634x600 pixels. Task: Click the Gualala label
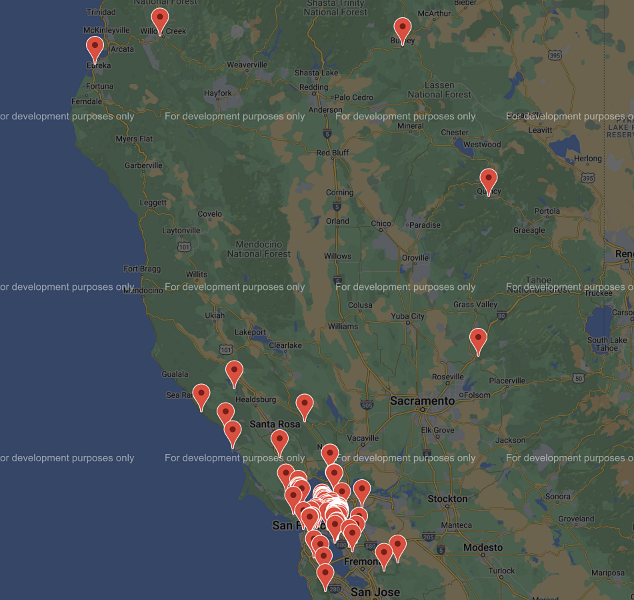[x=175, y=374]
